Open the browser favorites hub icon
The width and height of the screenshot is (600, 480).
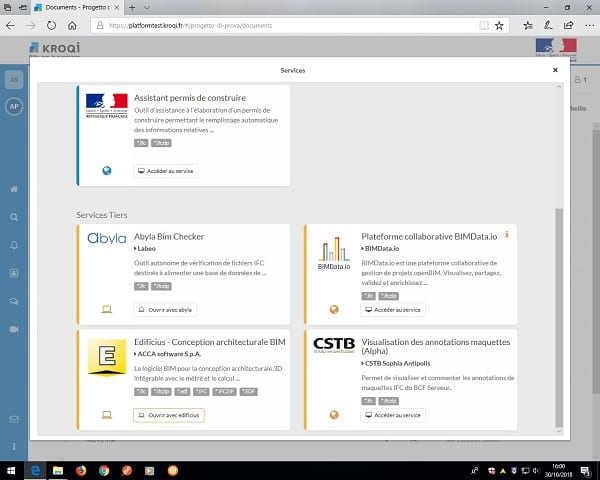[528, 26]
